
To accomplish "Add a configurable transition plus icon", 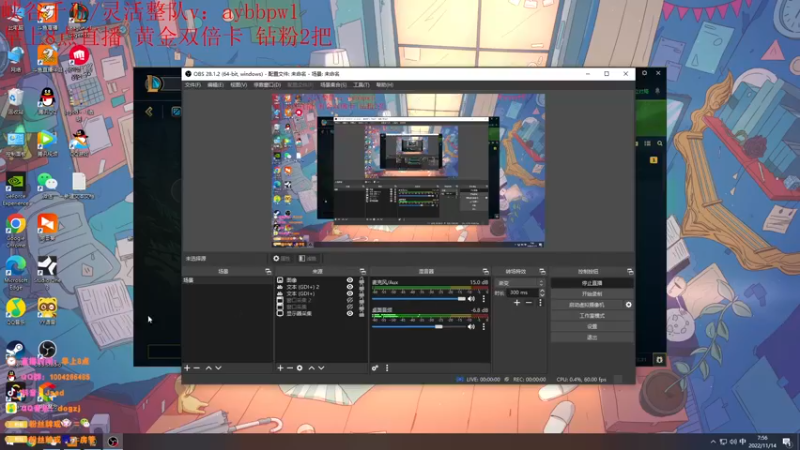I will click(x=517, y=303).
